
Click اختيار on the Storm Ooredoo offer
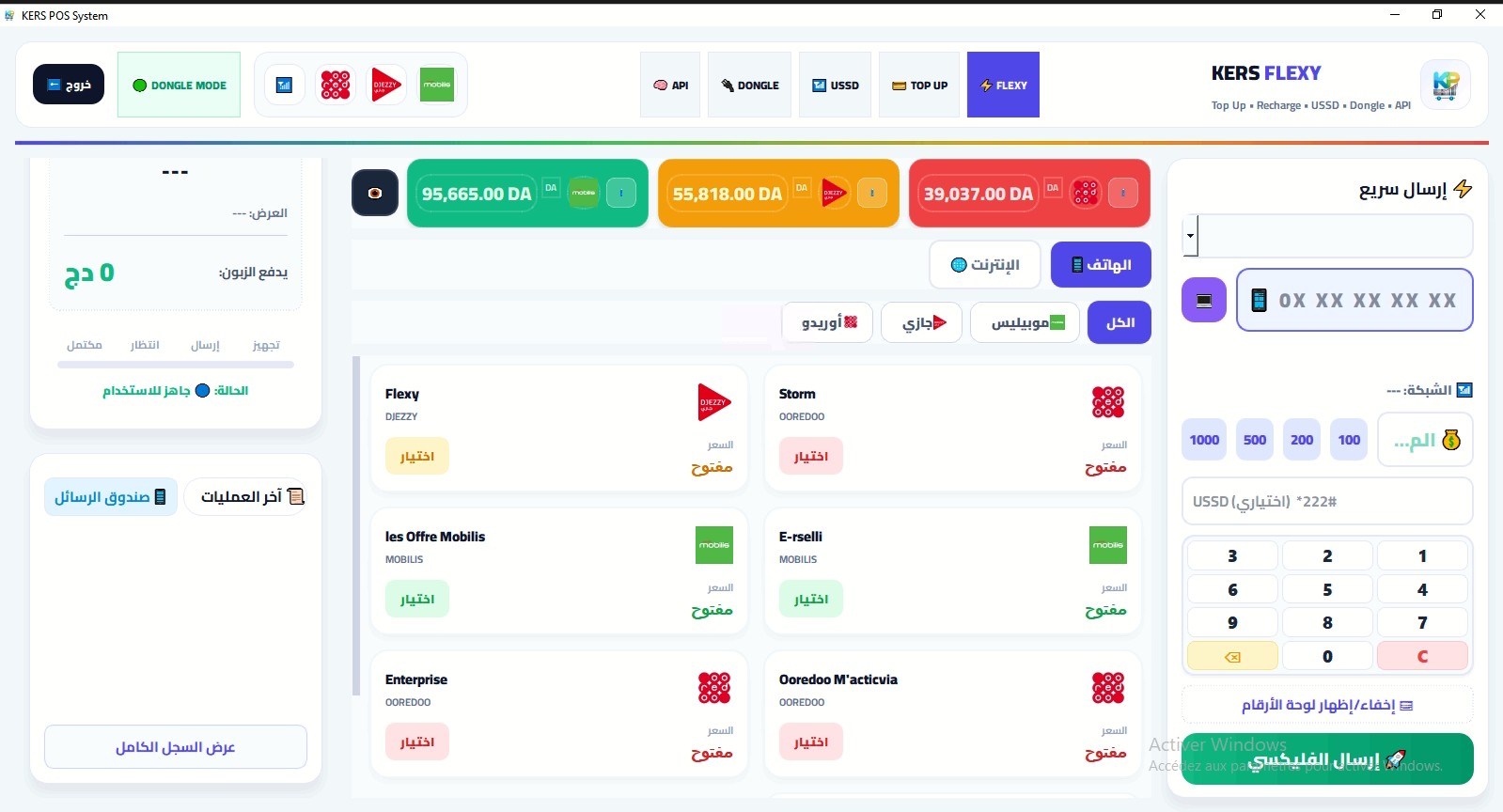(x=810, y=457)
